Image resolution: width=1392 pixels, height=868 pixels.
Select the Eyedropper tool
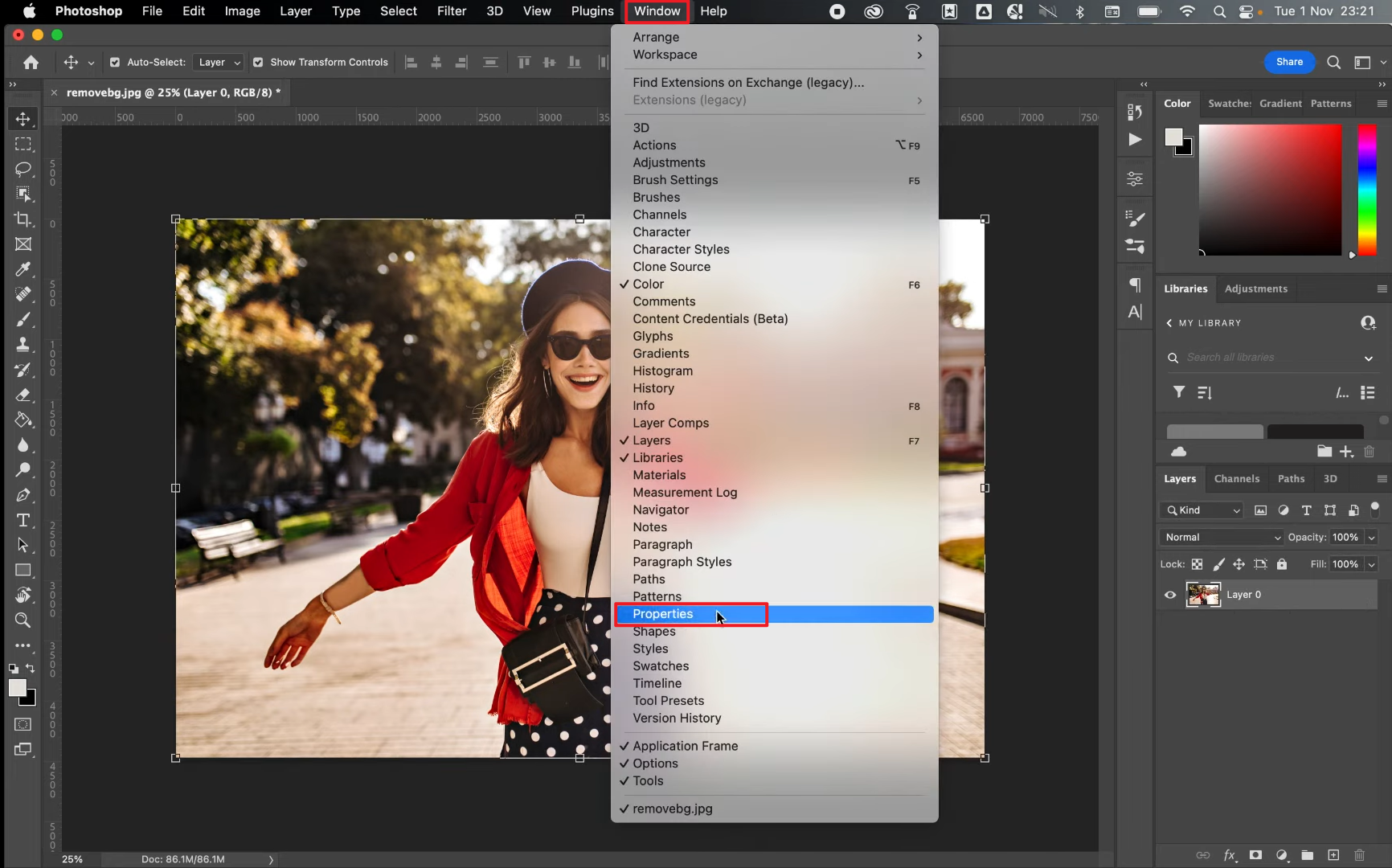pos(23,269)
